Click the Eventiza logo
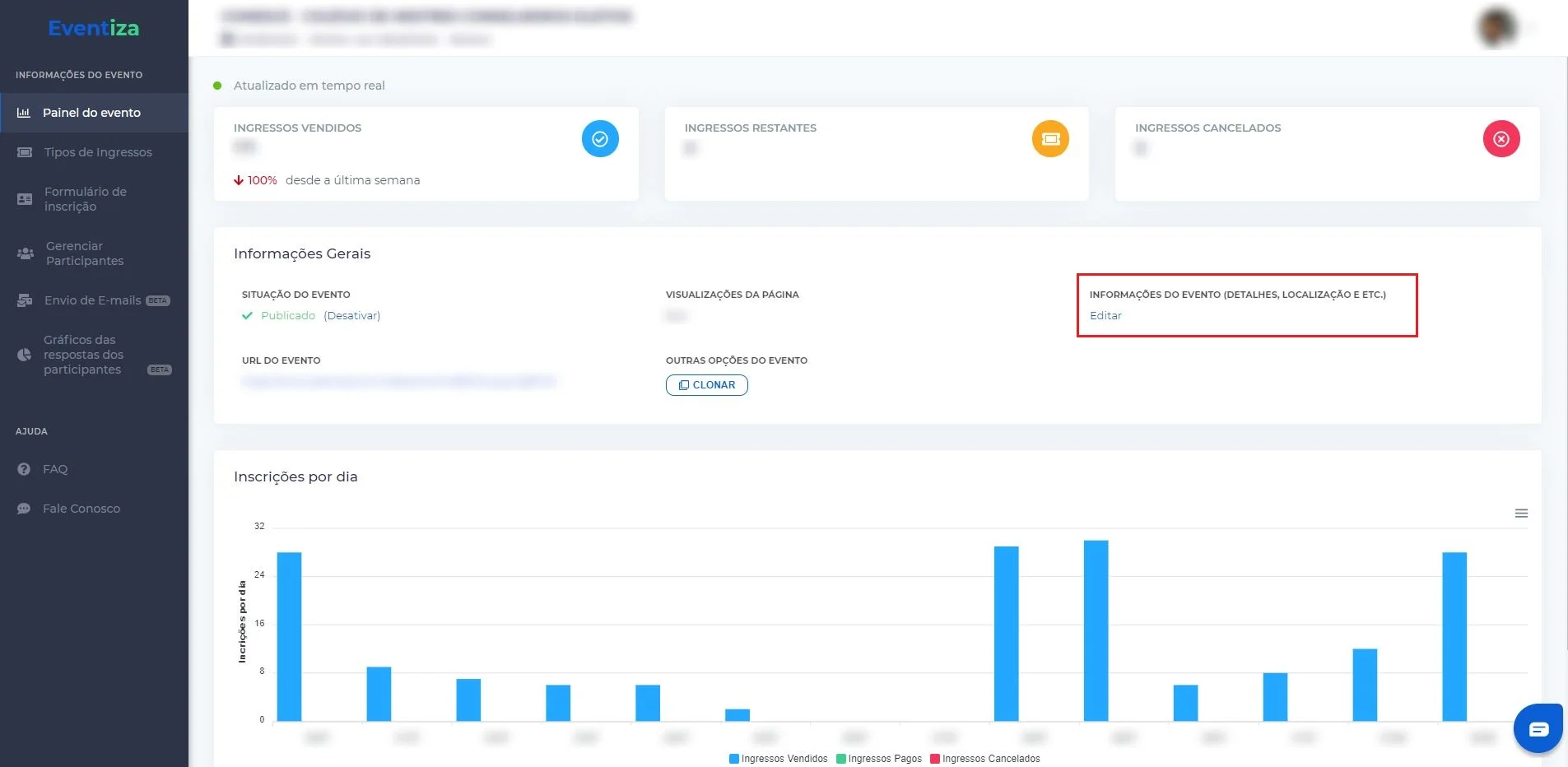The image size is (1568, 767). (94, 28)
